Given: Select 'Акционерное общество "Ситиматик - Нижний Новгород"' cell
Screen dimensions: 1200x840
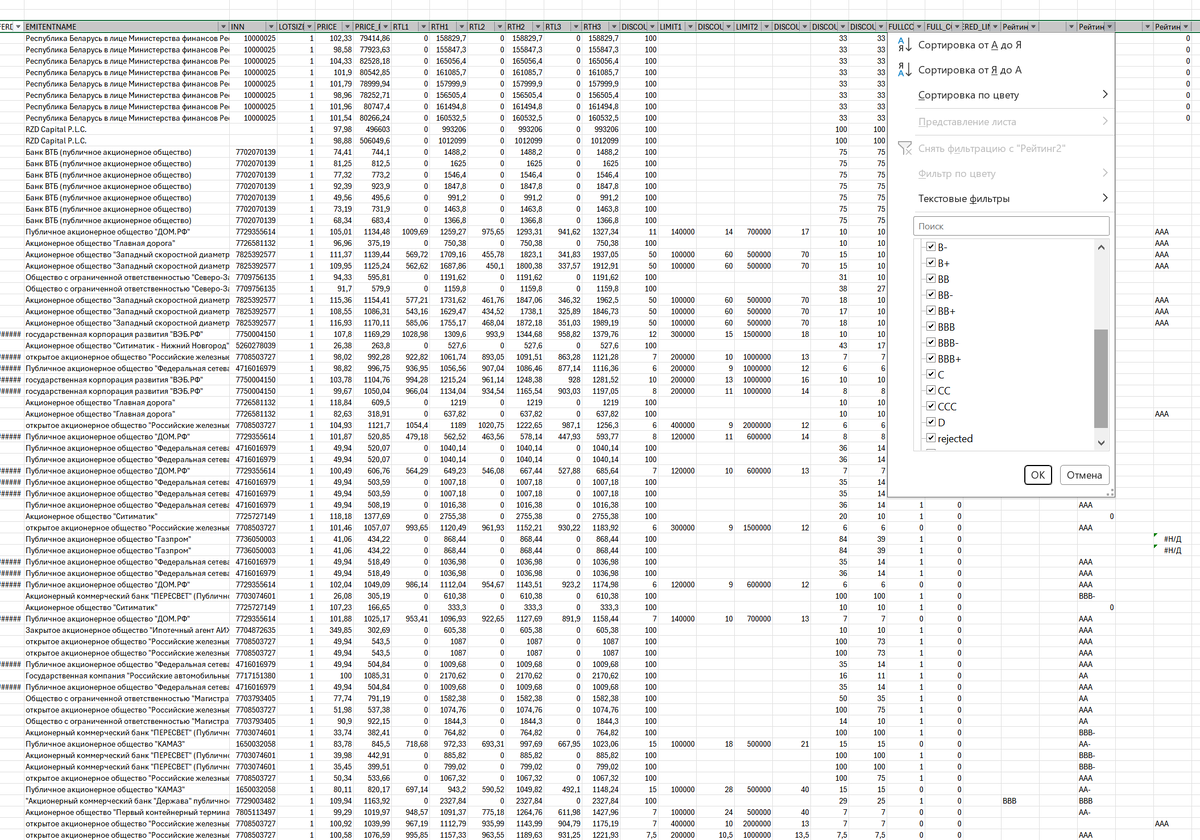Looking at the screenshot, I should [128, 346].
